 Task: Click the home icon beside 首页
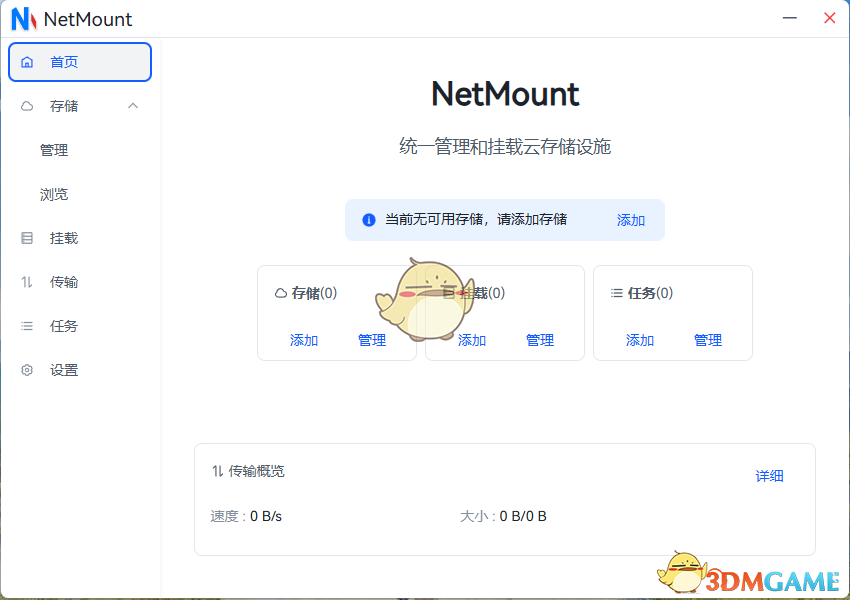(x=27, y=61)
